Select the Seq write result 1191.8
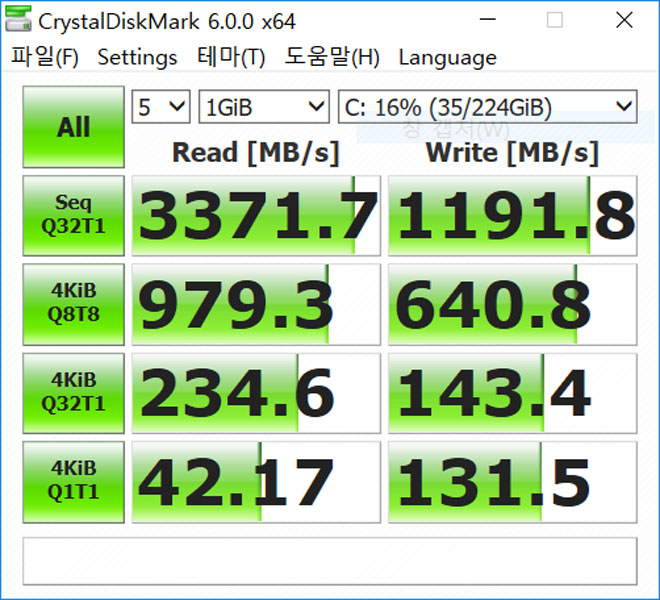660x600 pixels. 512,216
